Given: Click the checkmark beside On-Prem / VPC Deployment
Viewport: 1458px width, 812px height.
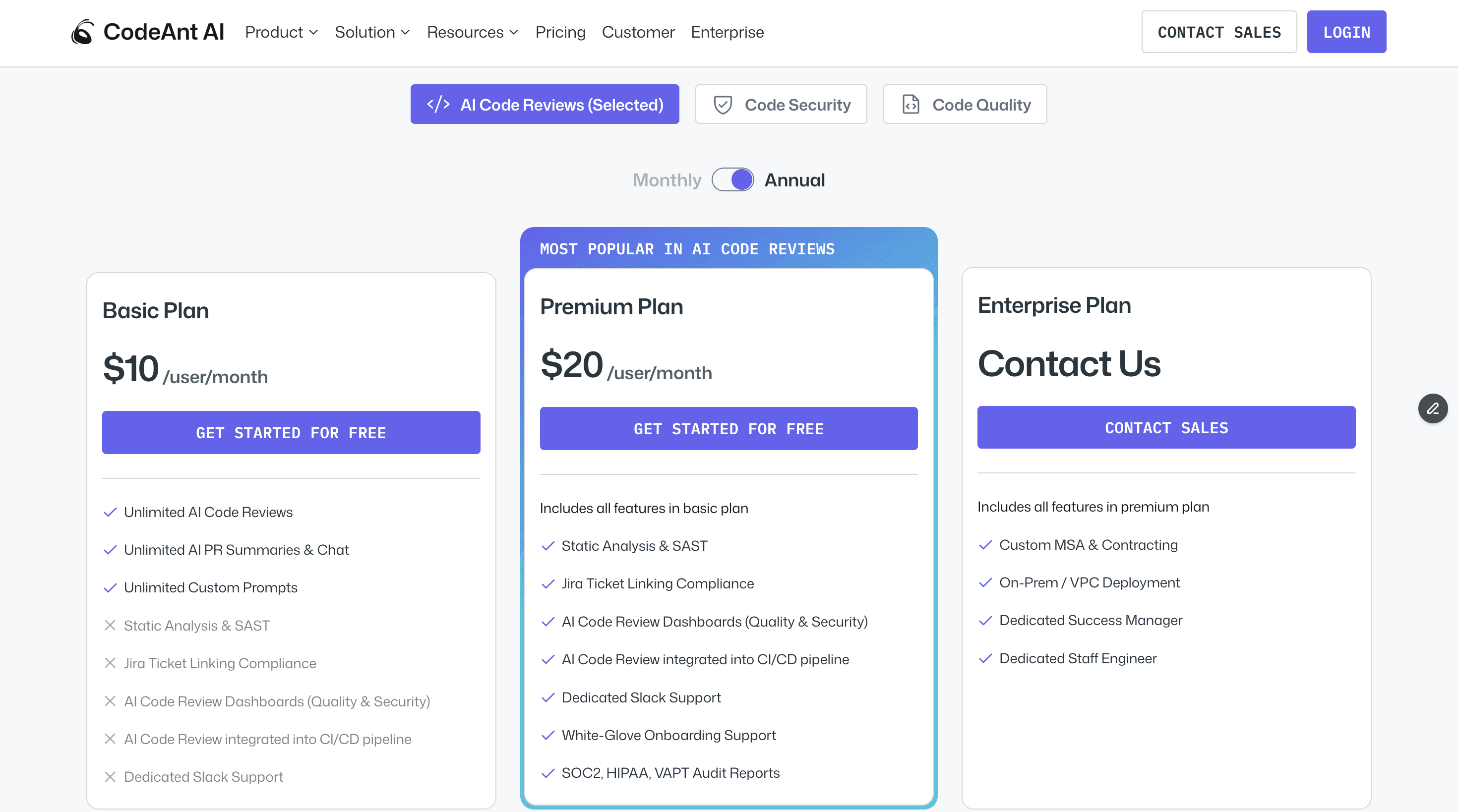Looking at the screenshot, I should click(x=985, y=582).
